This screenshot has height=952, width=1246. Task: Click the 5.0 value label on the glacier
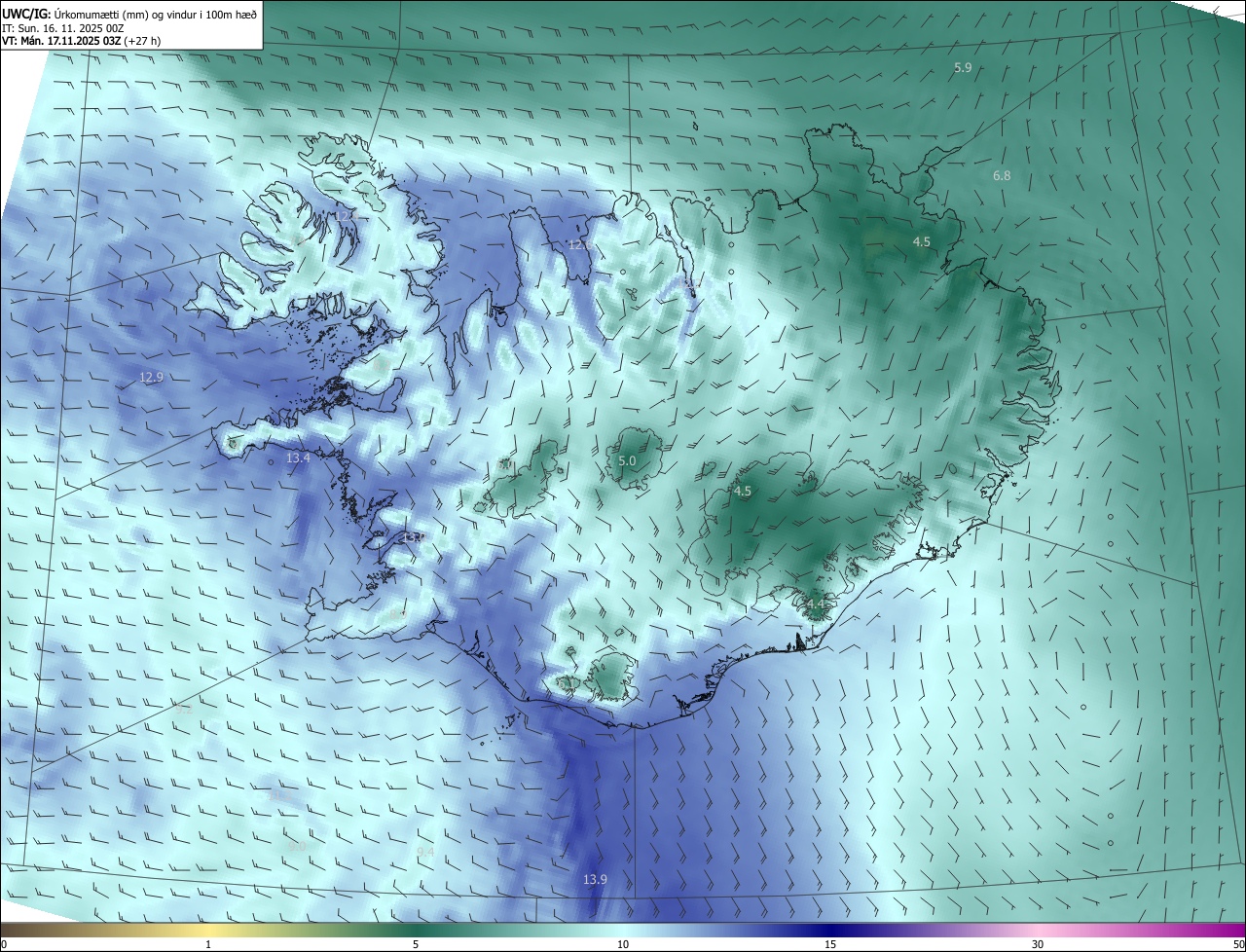pyautogui.click(x=627, y=460)
